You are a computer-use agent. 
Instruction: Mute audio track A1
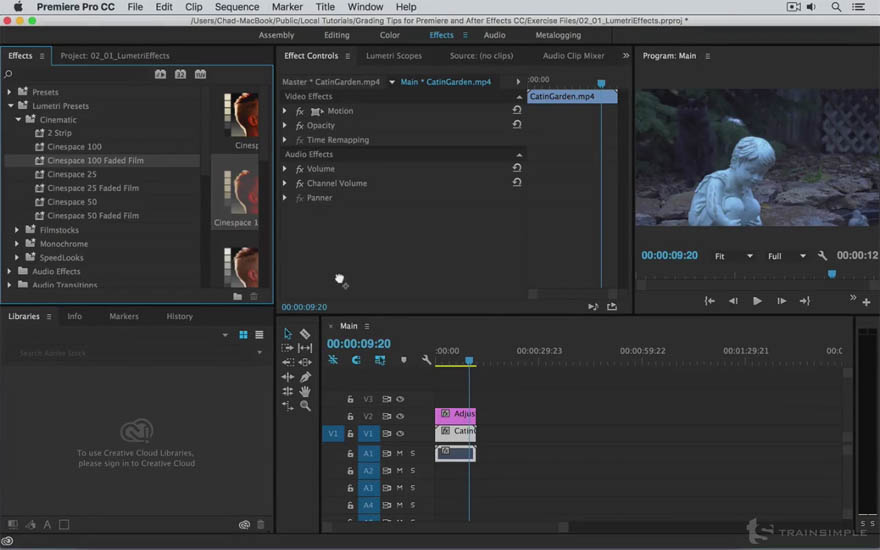click(x=400, y=453)
